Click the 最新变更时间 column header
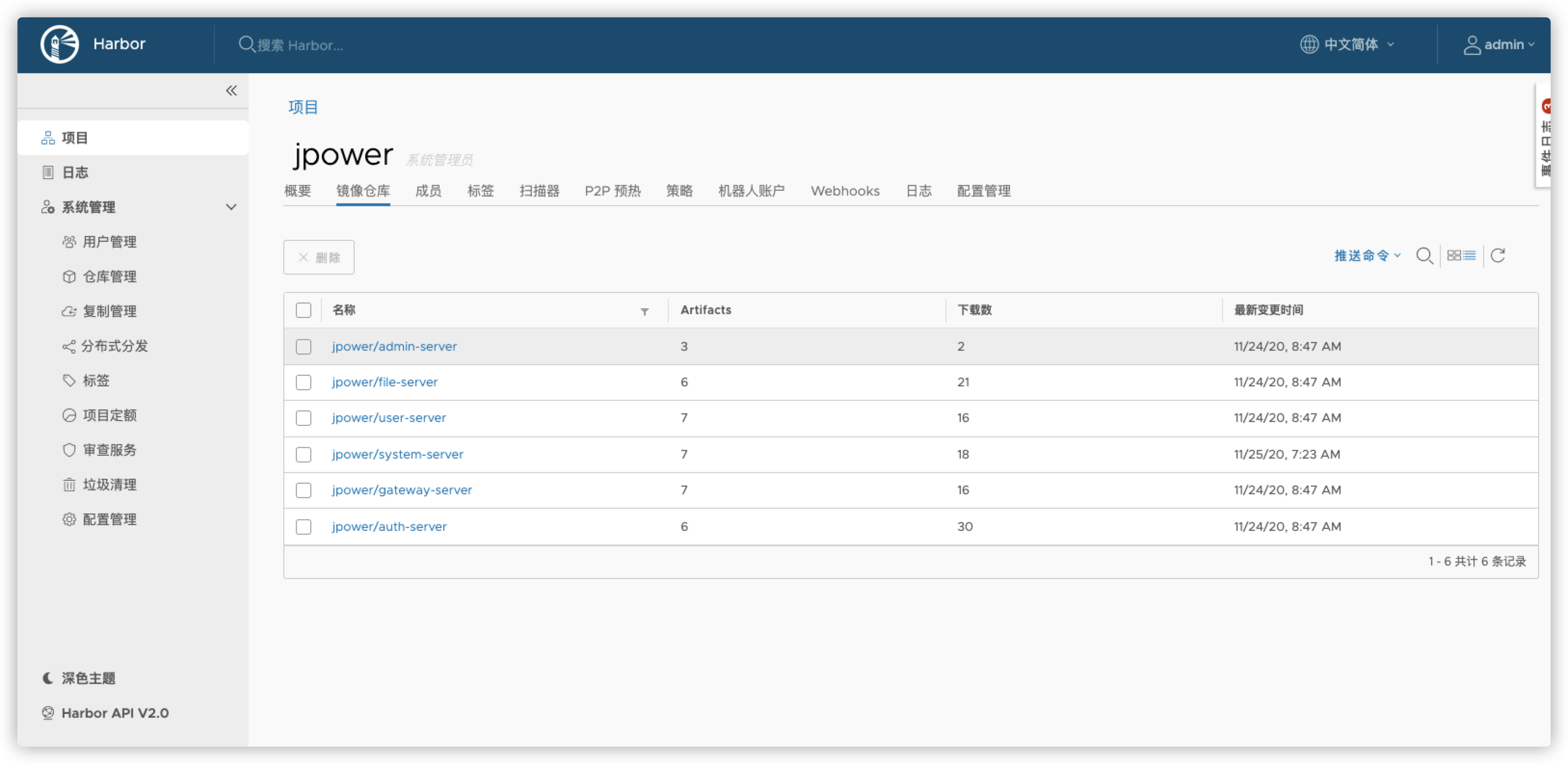This screenshot has width=1568, height=764. coord(1269,310)
